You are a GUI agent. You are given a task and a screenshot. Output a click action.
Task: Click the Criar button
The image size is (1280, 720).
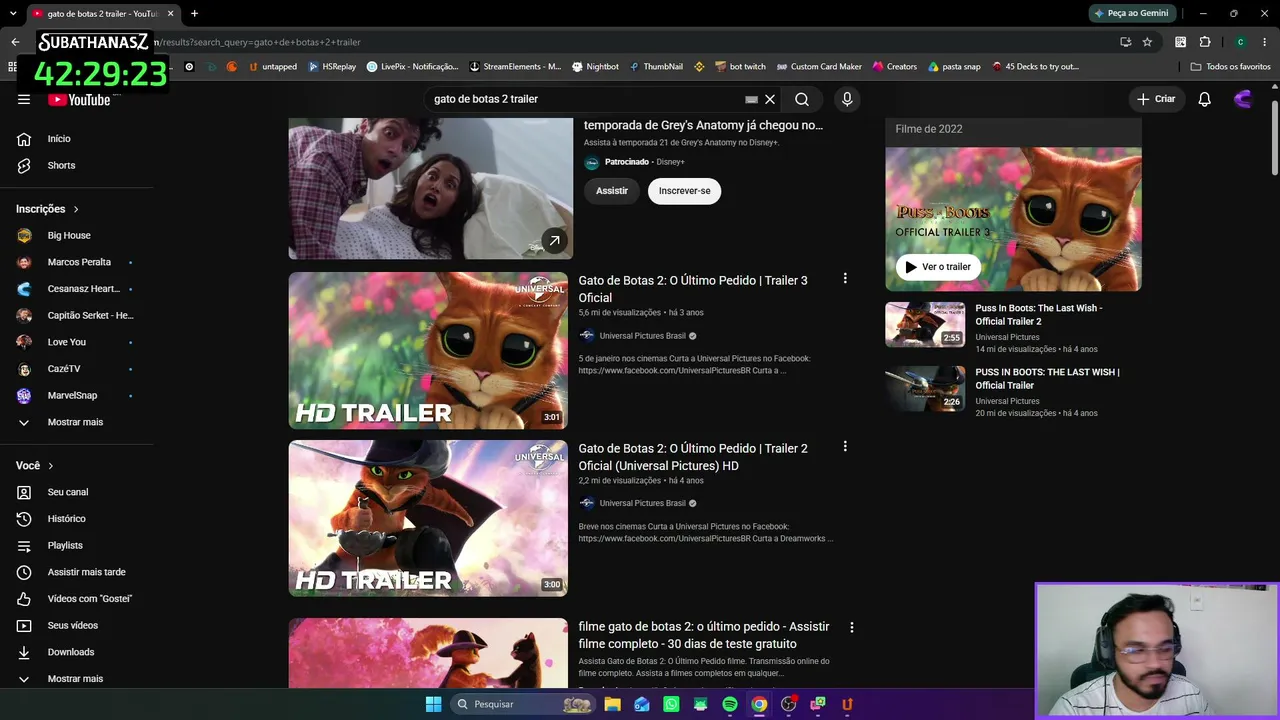coord(1156,99)
